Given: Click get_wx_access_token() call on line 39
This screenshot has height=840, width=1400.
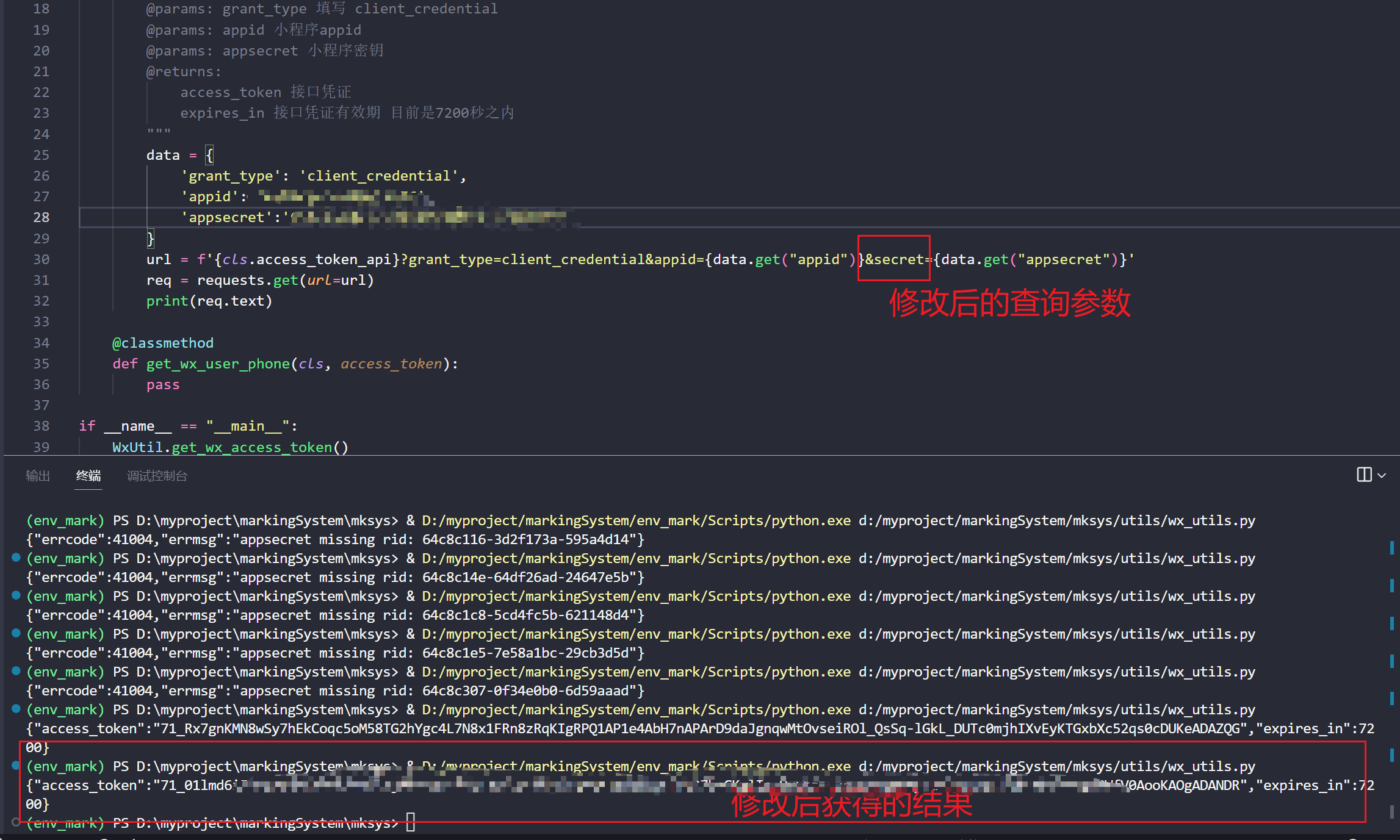Looking at the screenshot, I should pyautogui.click(x=259, y=447).
